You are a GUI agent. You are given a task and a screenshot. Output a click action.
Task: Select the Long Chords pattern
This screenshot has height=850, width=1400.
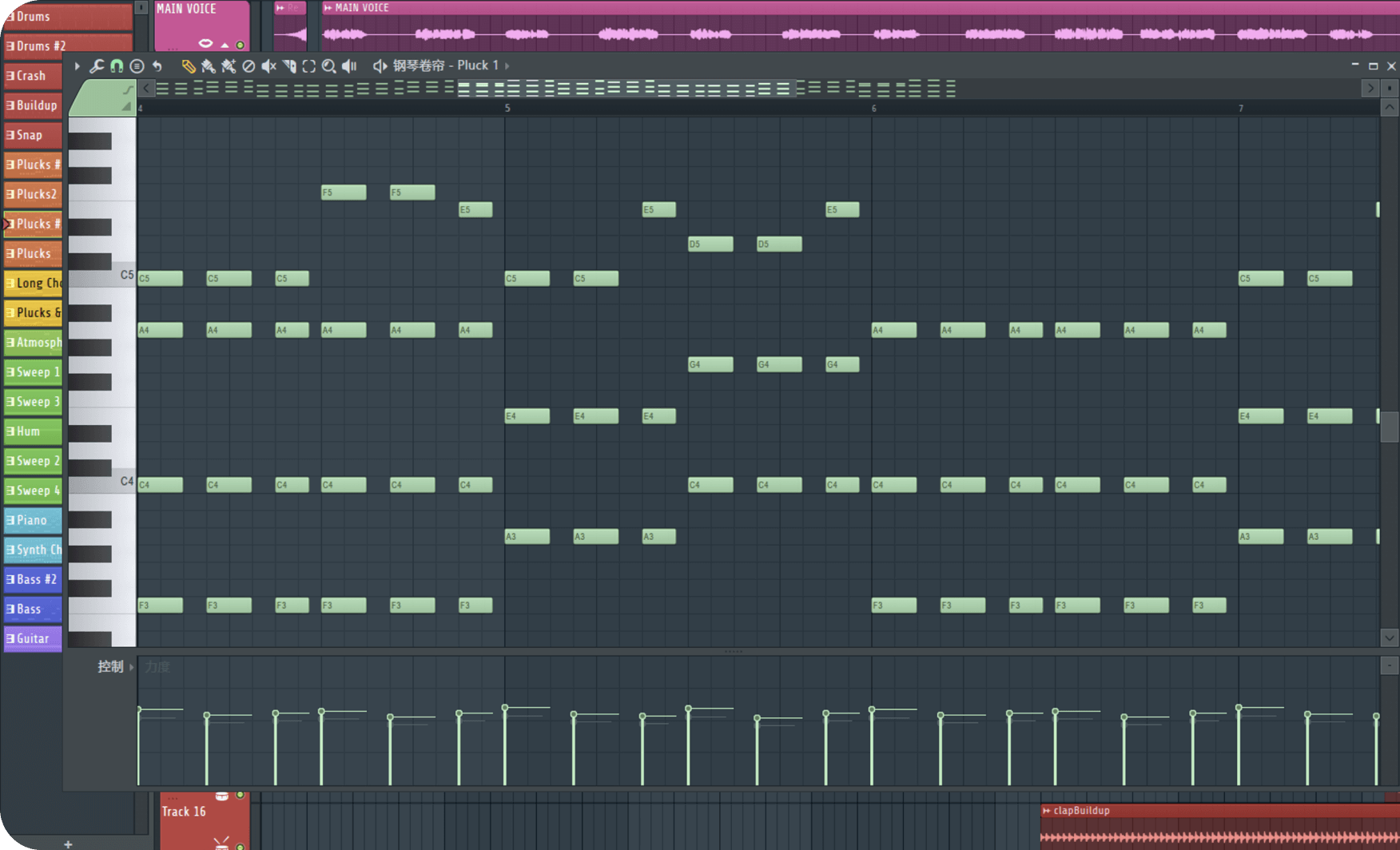tap(33, 283)
